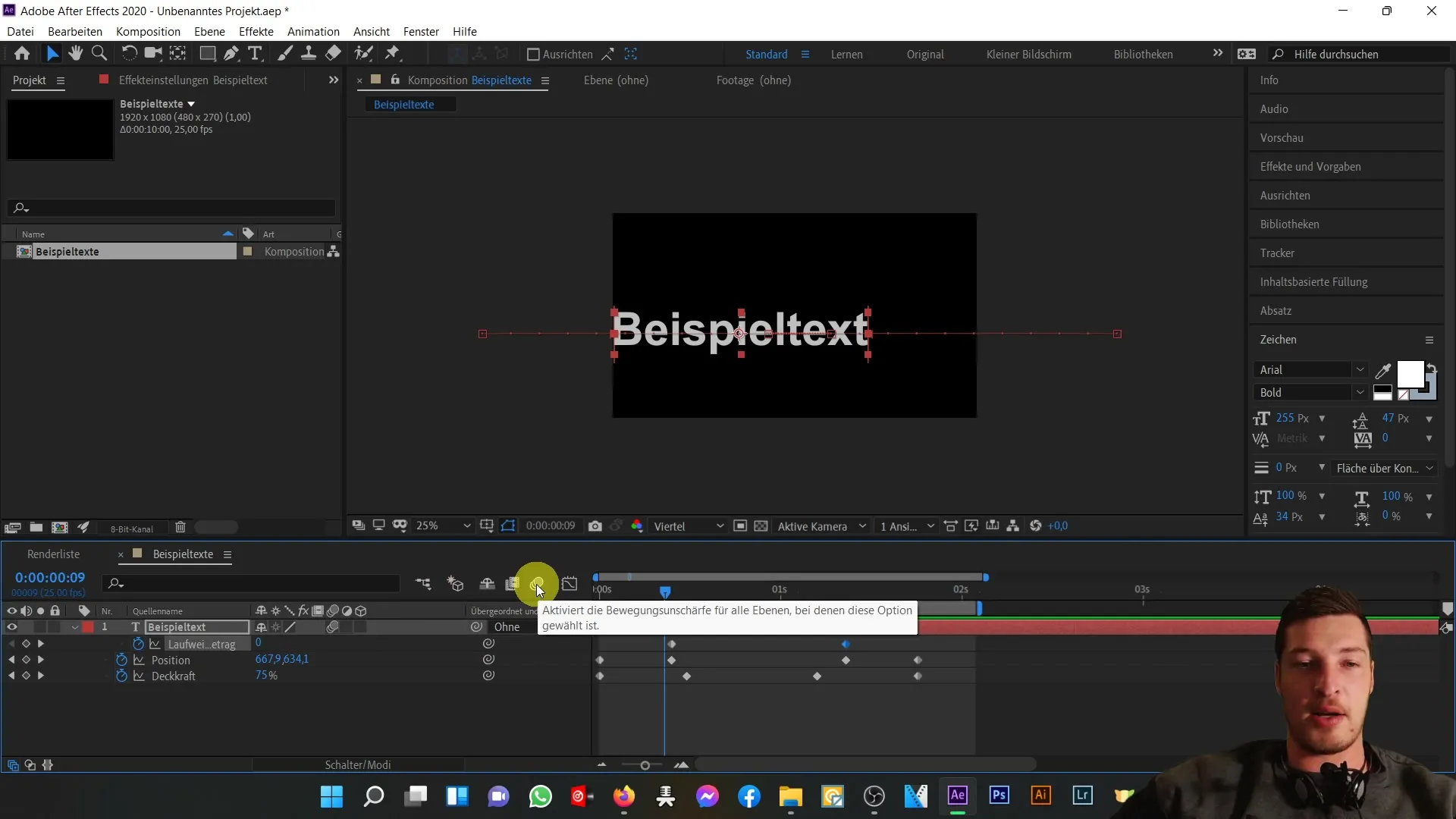Select the text tool in toolbar
This screenshot has height=819, width=1456.
tap(254, 54)
